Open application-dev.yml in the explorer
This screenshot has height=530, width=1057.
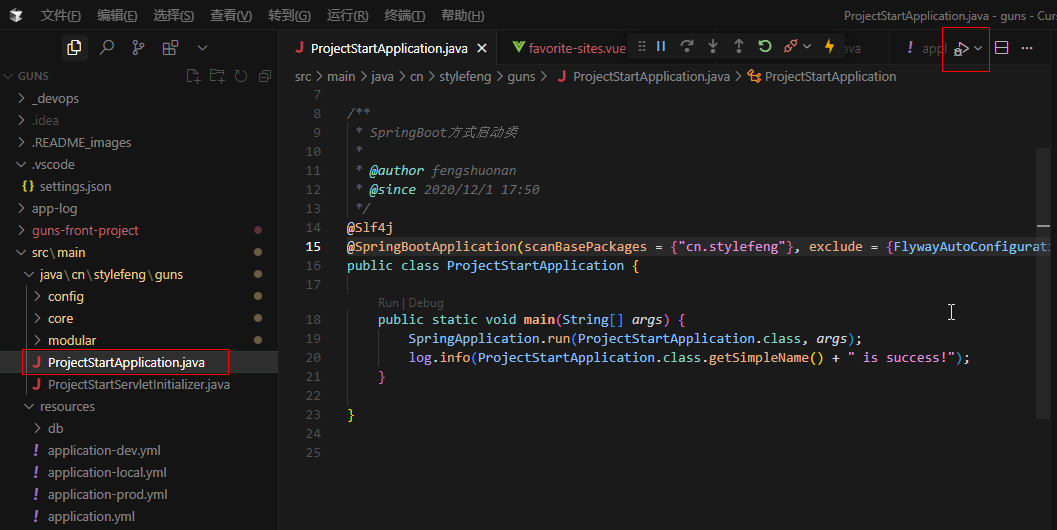[x=104, y=450]
